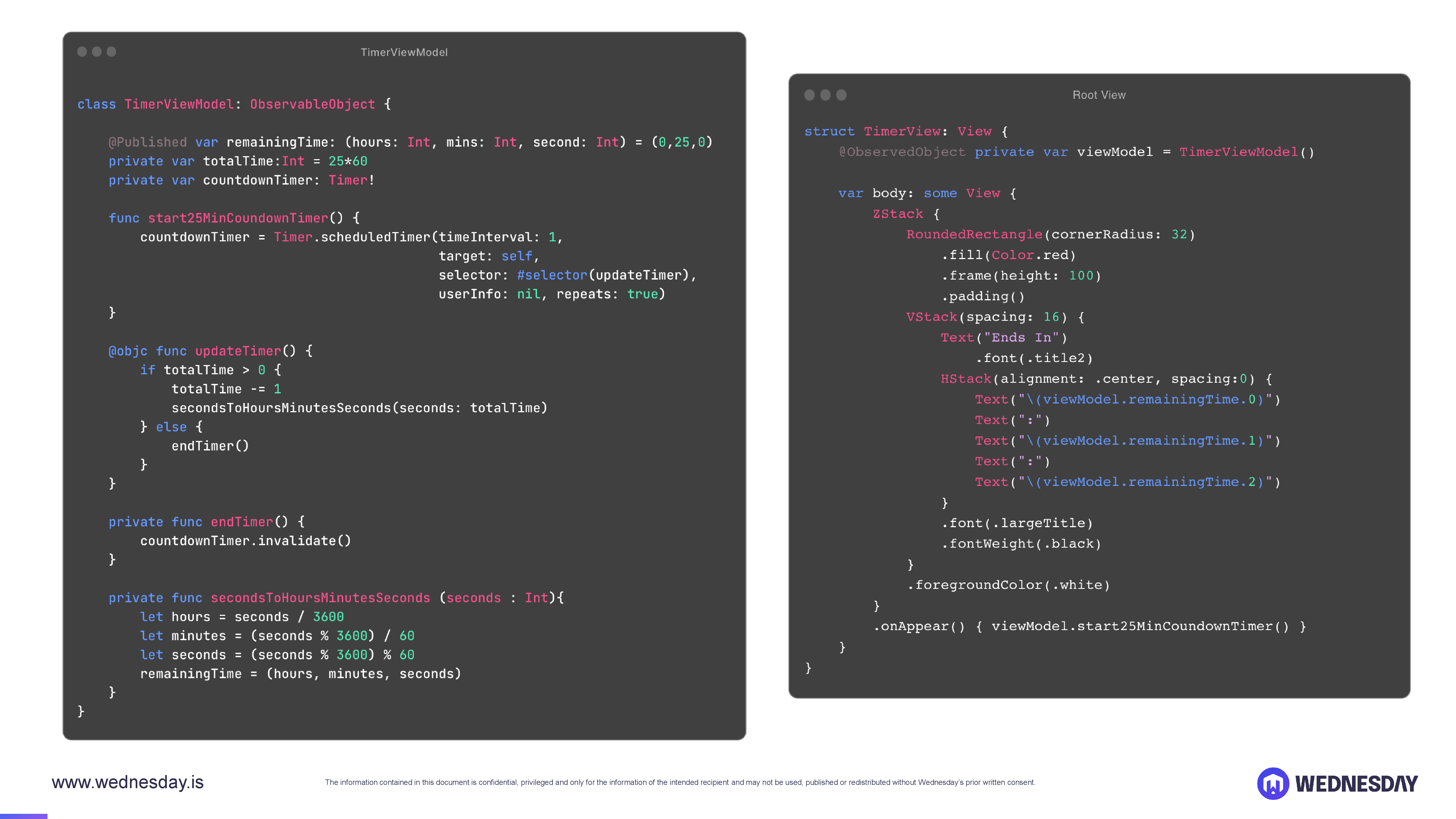Click the Text line with 'viewModel.remainingTime.0'
This screenshot has width=1456, height=819.
1128,400
